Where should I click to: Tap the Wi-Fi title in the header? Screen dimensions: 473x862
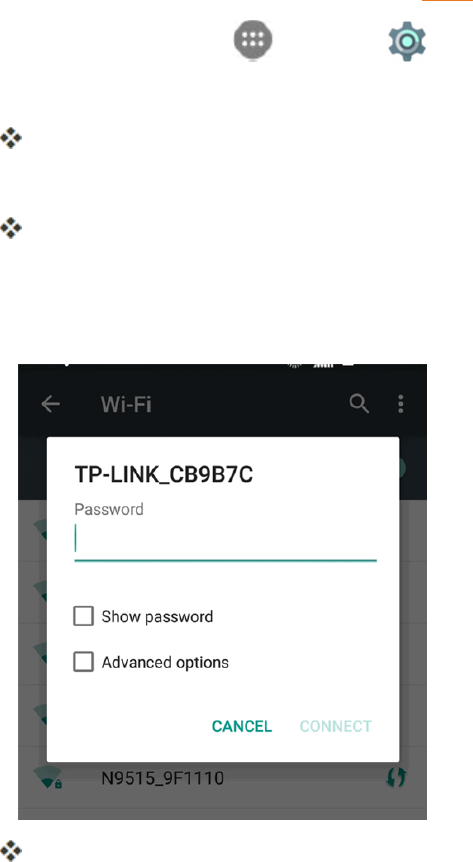click(126, 405)
